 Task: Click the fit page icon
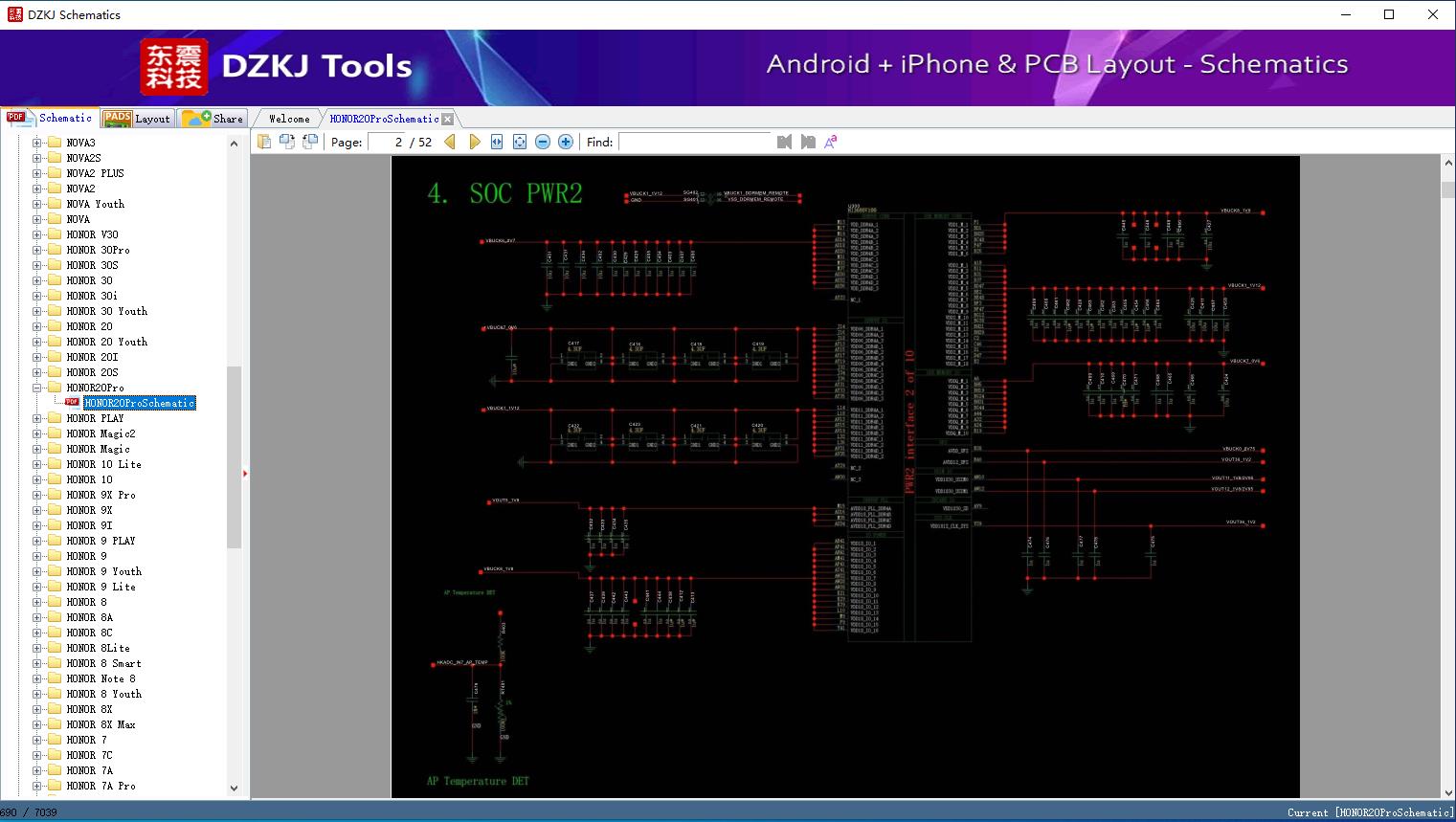[x=520, y=142]
